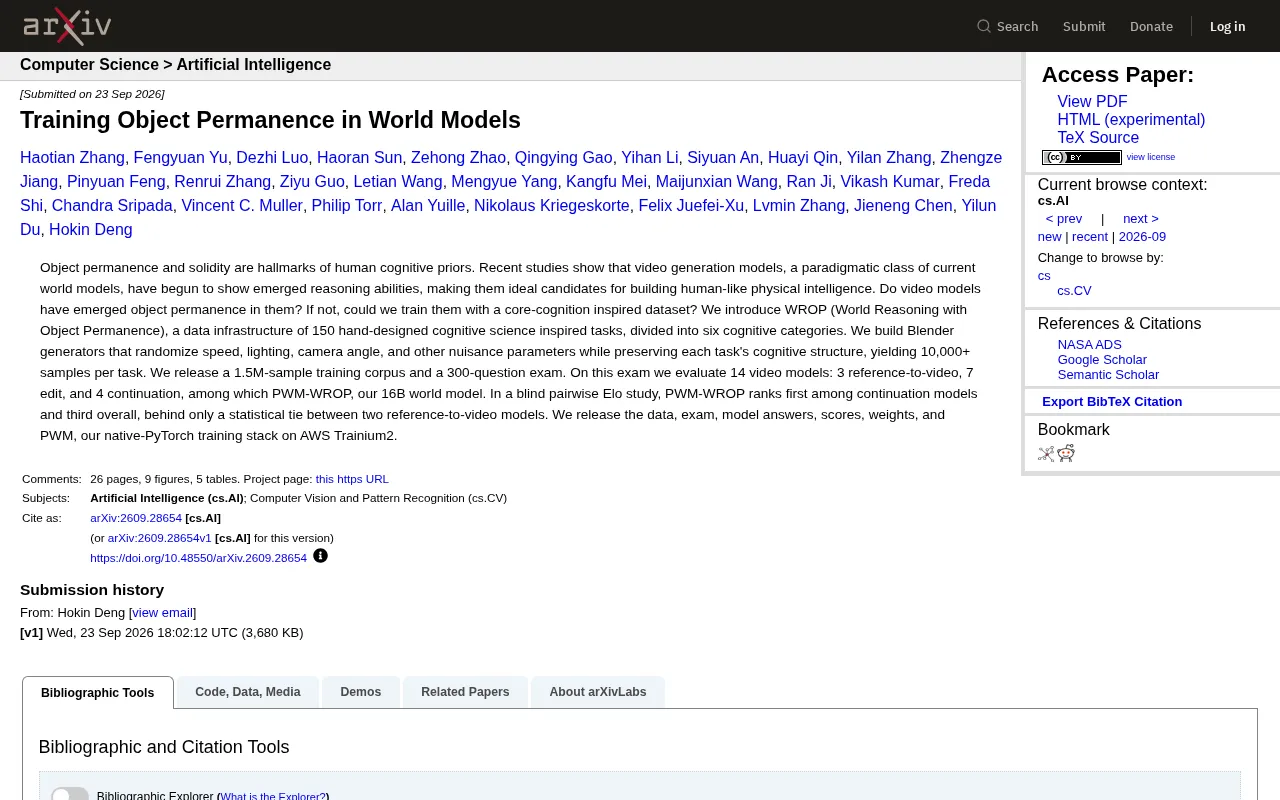1280x800 pixels.
Task: Open author Nikolaus Kriegeskorte's page
Action: point(552,206)
